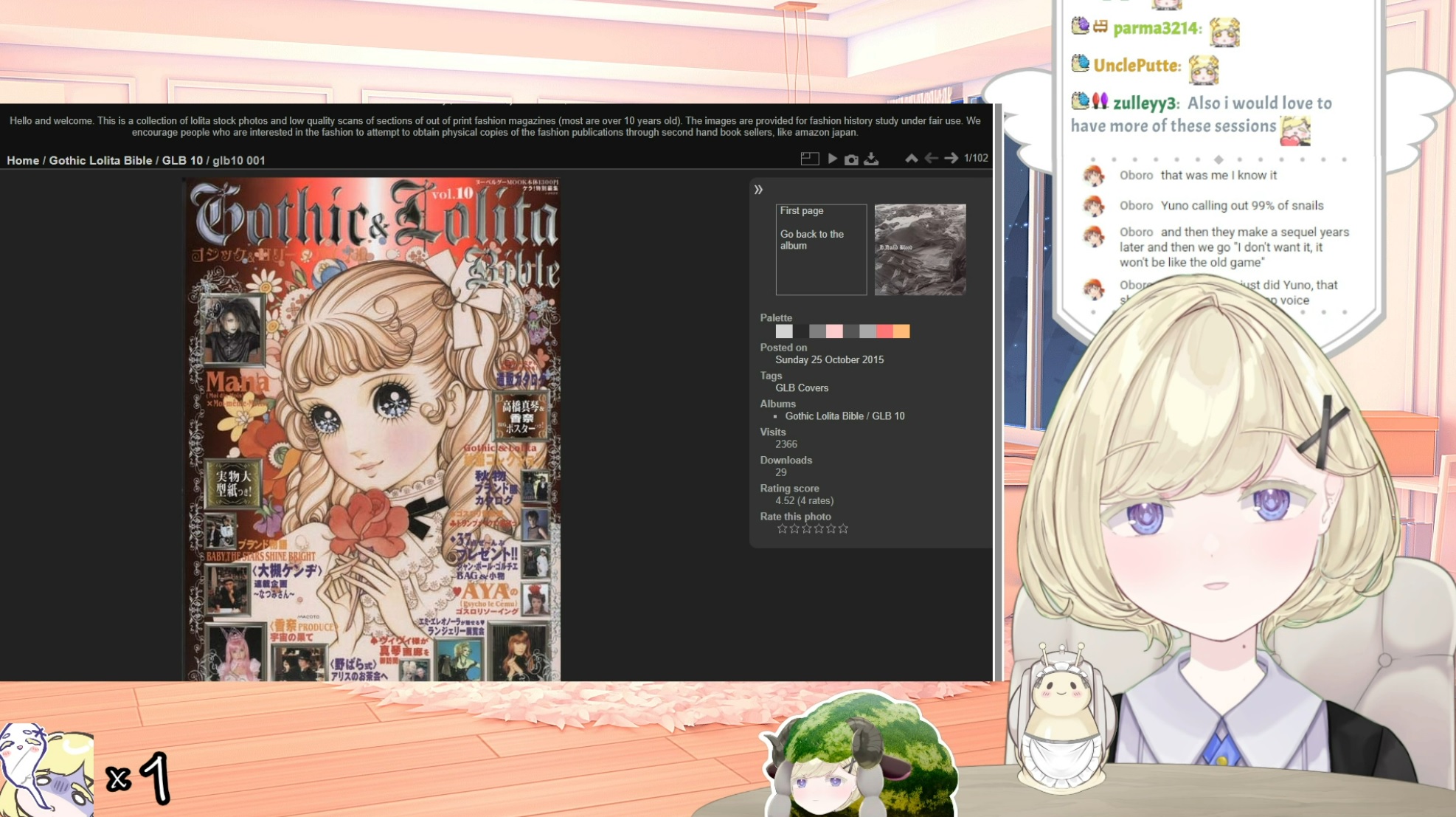Select the orange palette swatch

901,331
